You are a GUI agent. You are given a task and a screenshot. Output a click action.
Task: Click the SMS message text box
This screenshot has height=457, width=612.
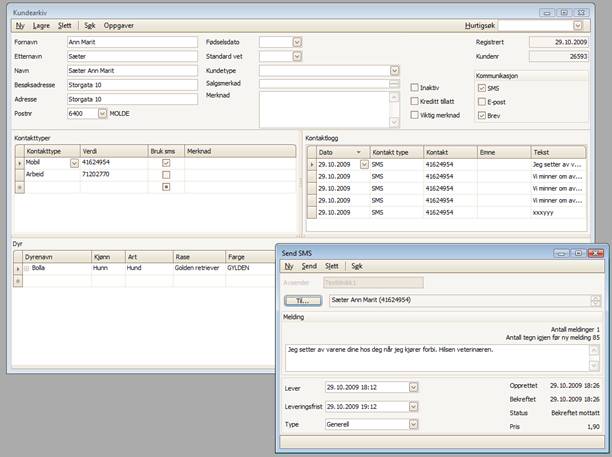pyautogui.click(x=437, y=357)
